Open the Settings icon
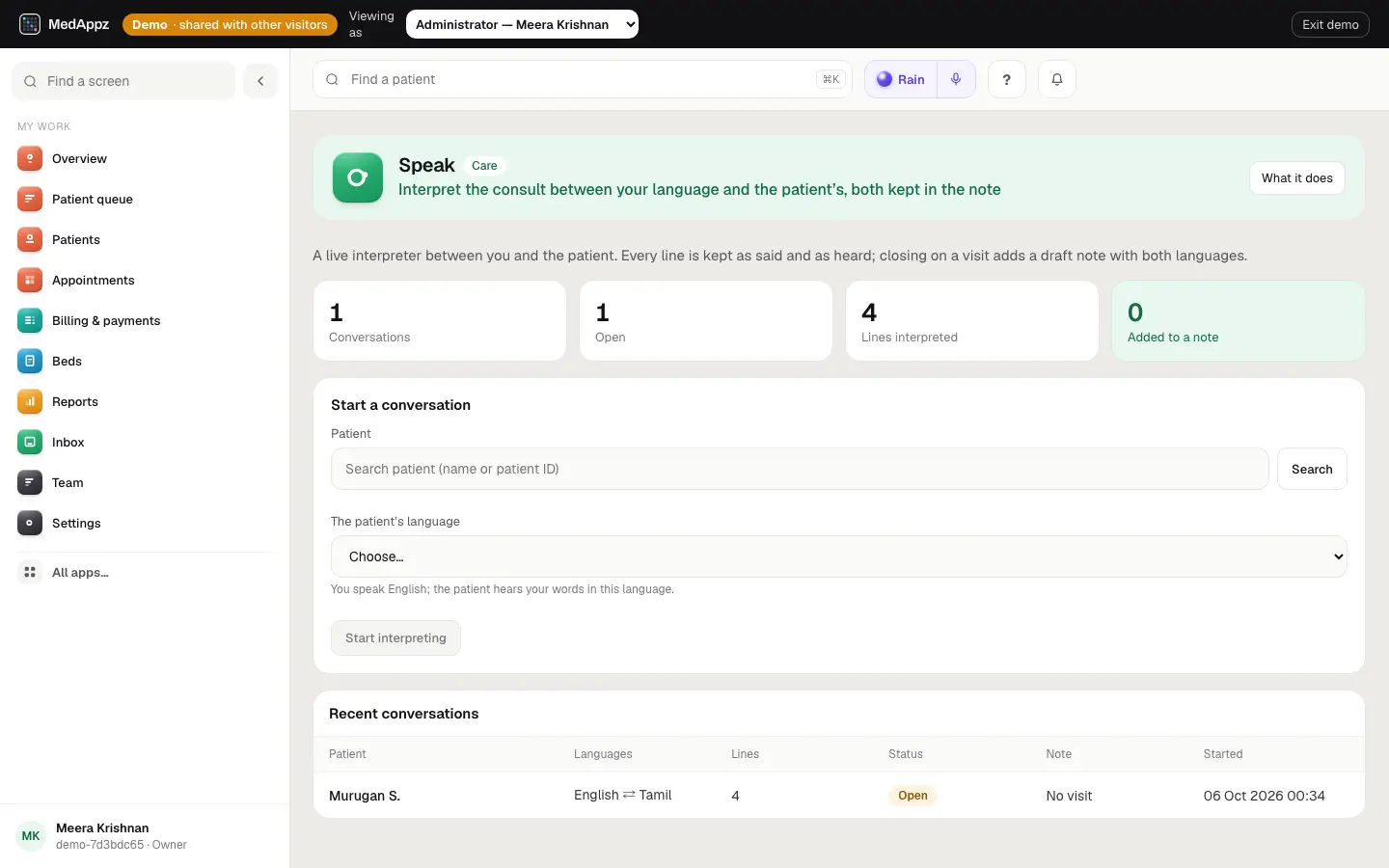 pyautogui.click(x=30, y=523)
